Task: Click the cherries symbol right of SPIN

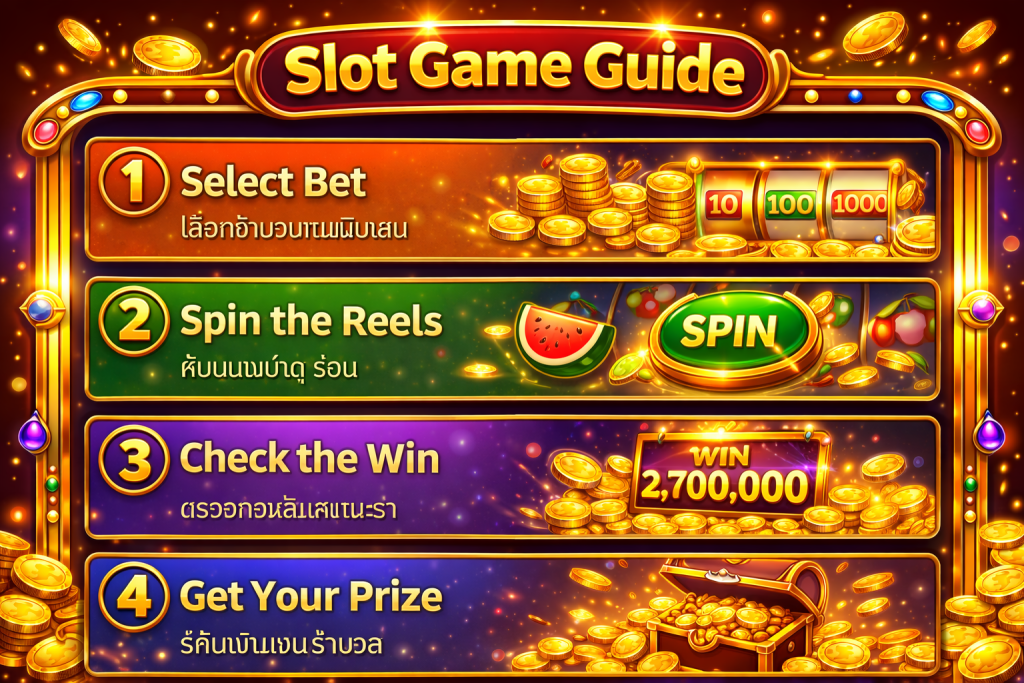Action: click(903, 321)
